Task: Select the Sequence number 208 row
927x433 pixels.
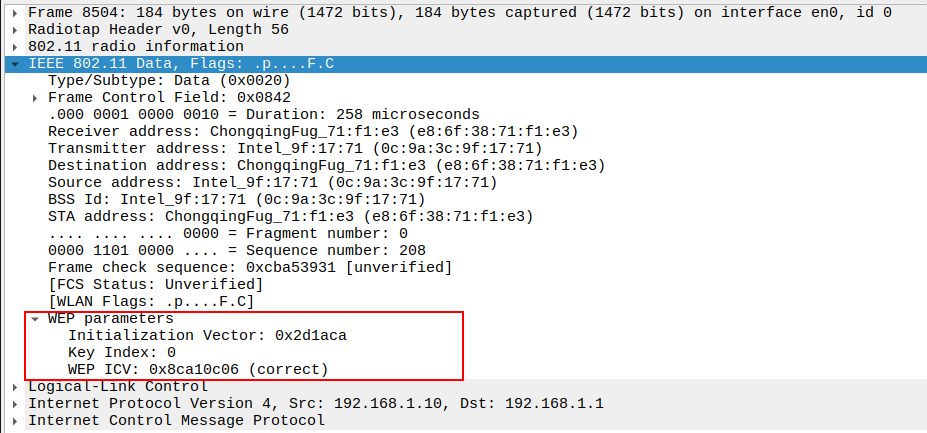Action: coord(236,251)
